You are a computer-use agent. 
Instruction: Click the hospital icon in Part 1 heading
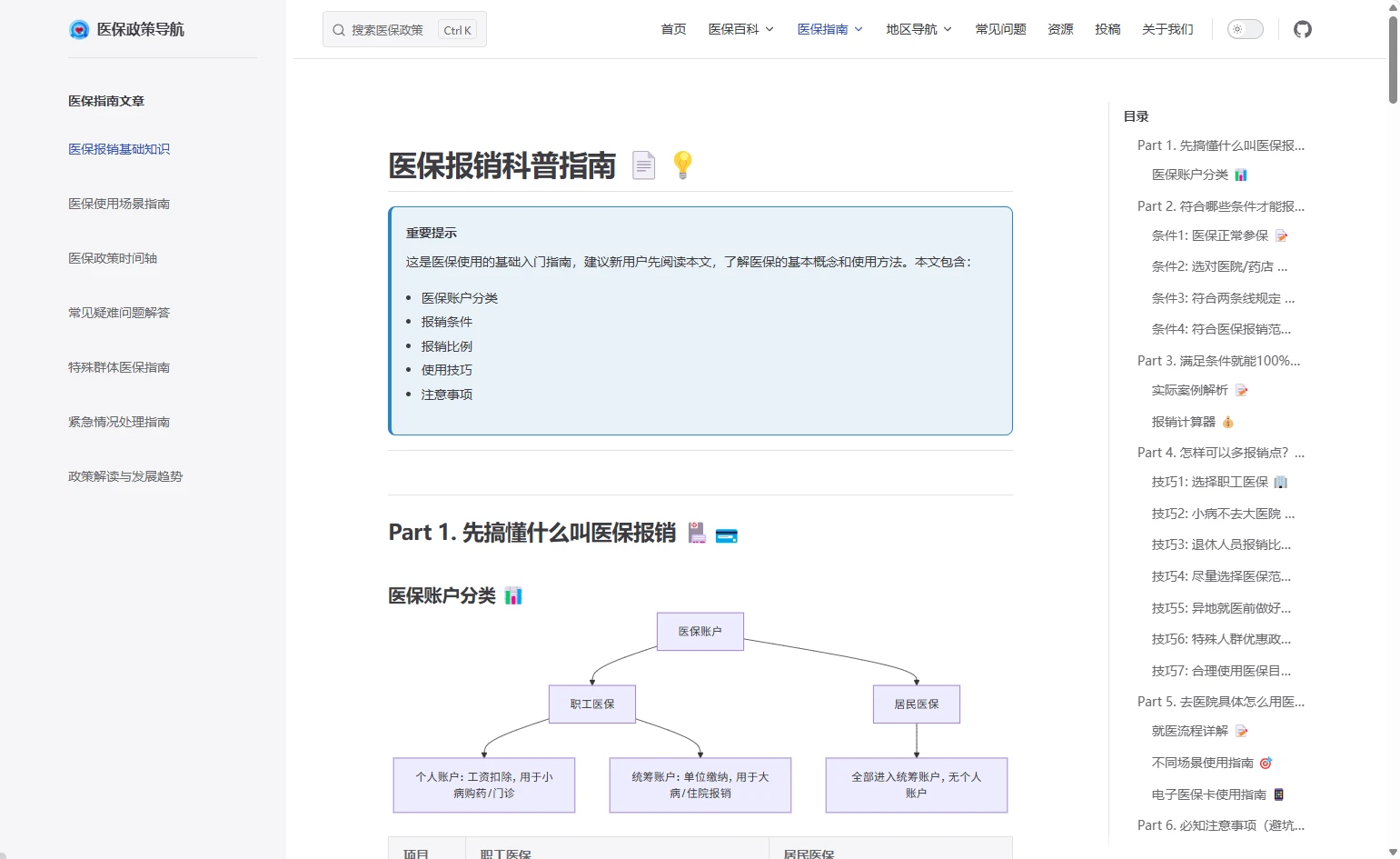(x=697, y=534)
